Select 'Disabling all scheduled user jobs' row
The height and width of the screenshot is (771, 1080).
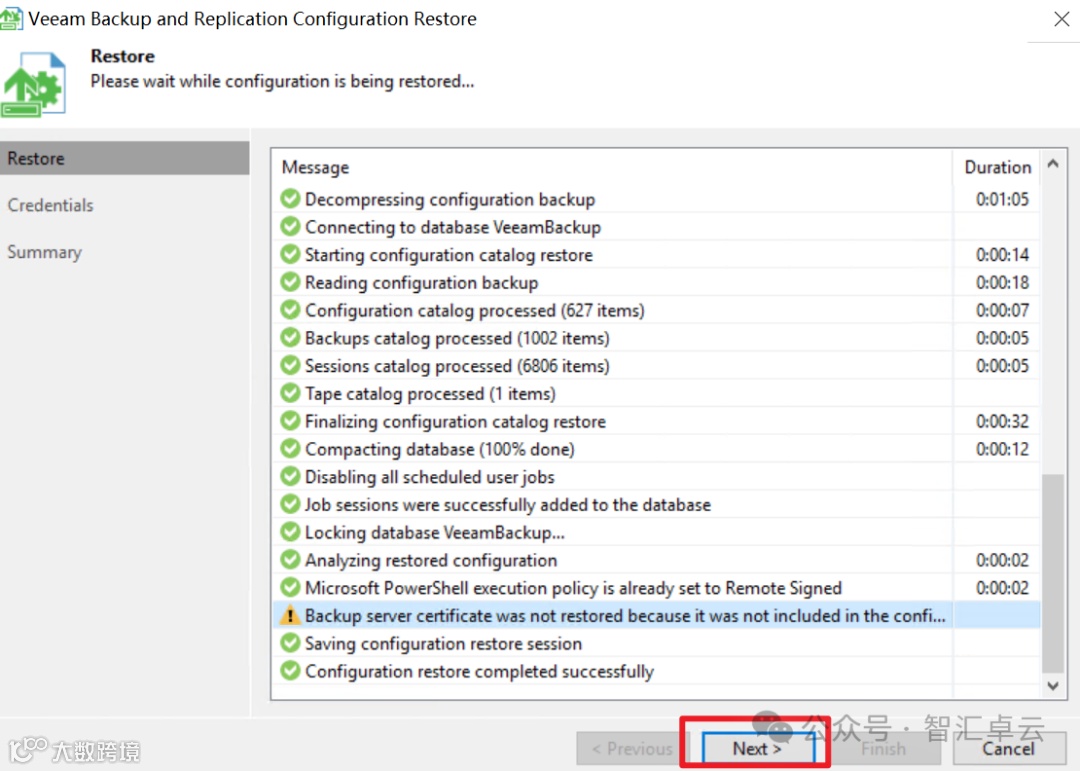click(656, 477)
